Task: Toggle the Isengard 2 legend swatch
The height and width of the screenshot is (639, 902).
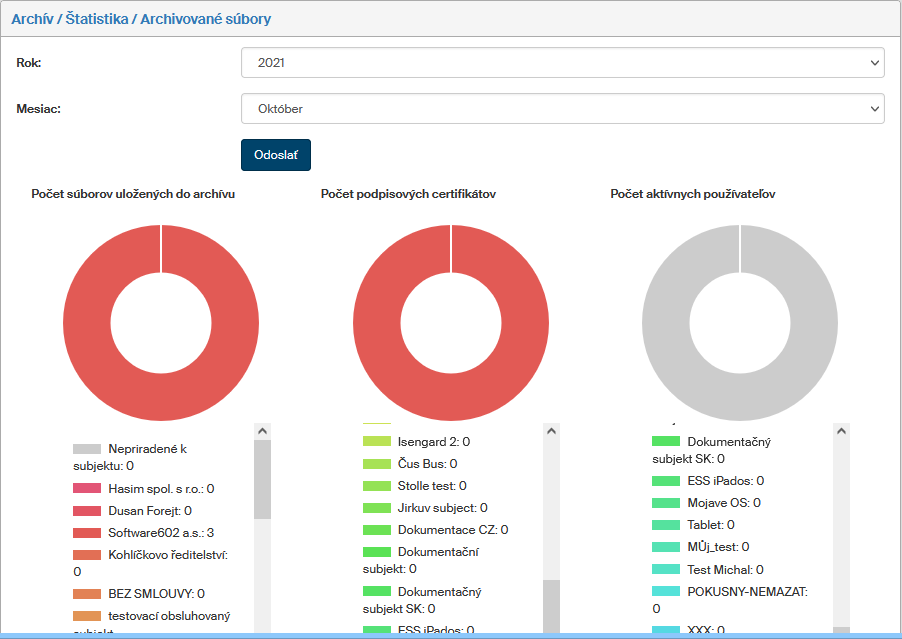Action: pos(376,441)
